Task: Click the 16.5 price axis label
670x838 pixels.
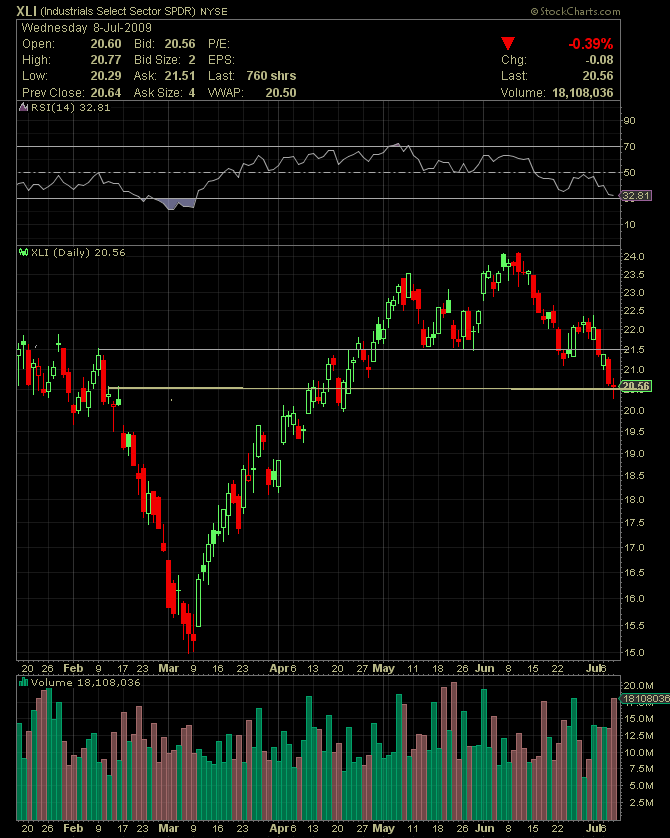Action: pyautogui.click(x=634, y=572)
